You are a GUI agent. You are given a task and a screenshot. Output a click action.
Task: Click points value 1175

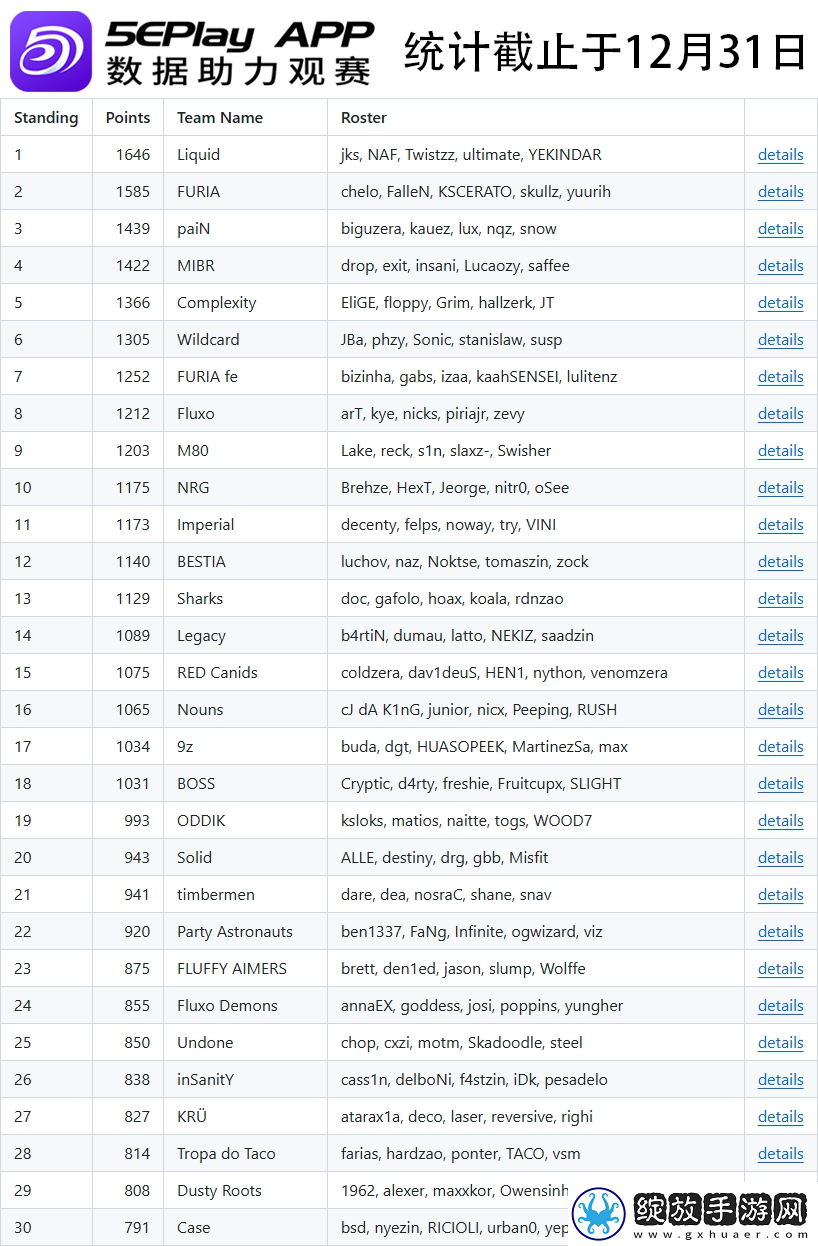pyautogui.click(x=132, y=488)
